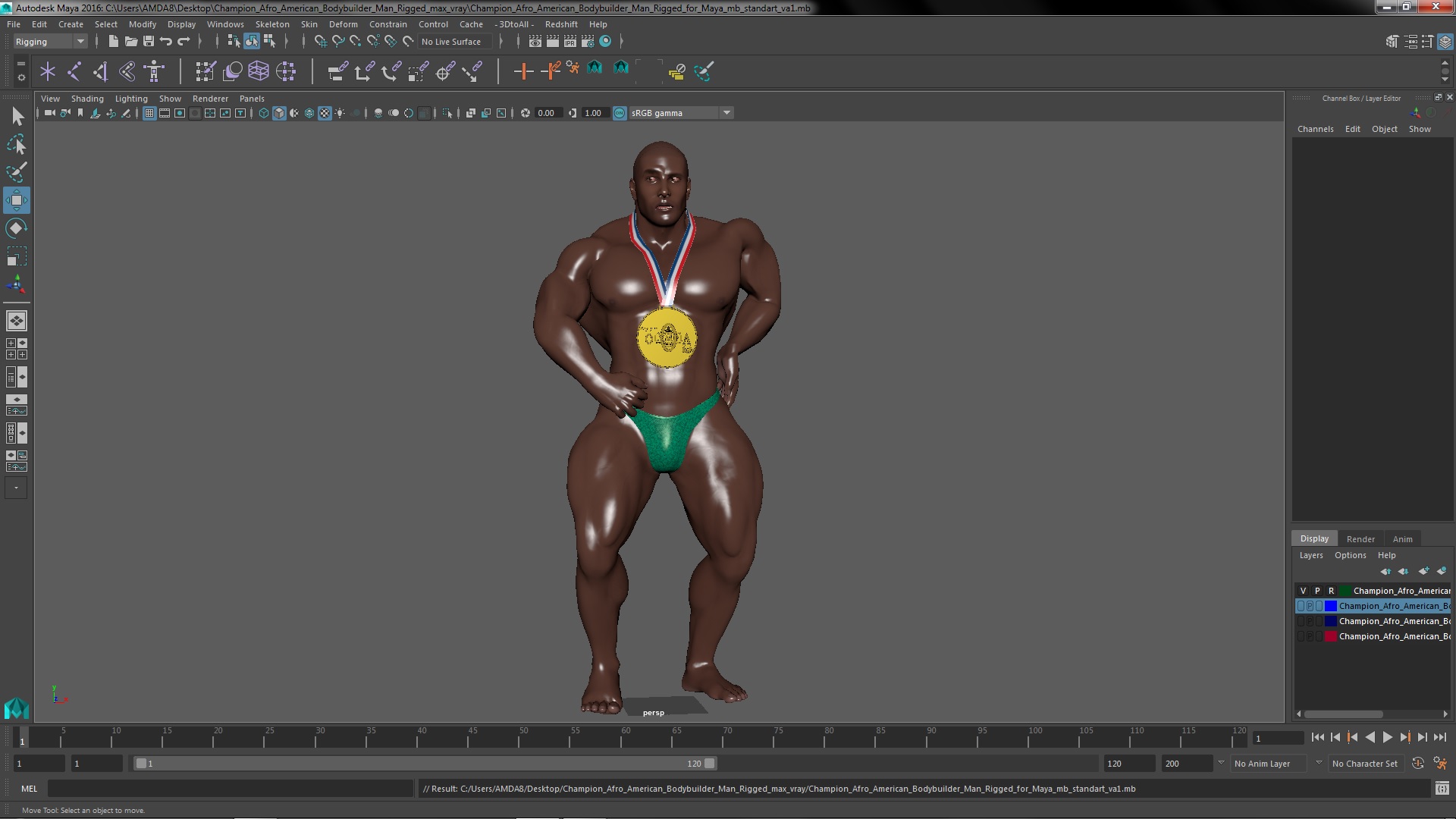The image size is (1456, 819).
Task: Move selected layer down in the list
Action: coord(1403,571)
